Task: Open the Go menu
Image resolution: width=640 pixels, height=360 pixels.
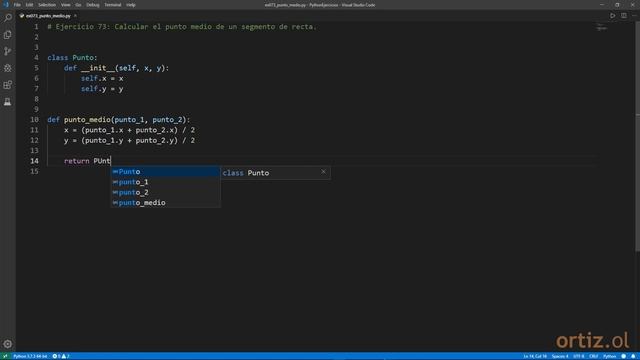Action: pyautogui.click(x=78, y=5)
